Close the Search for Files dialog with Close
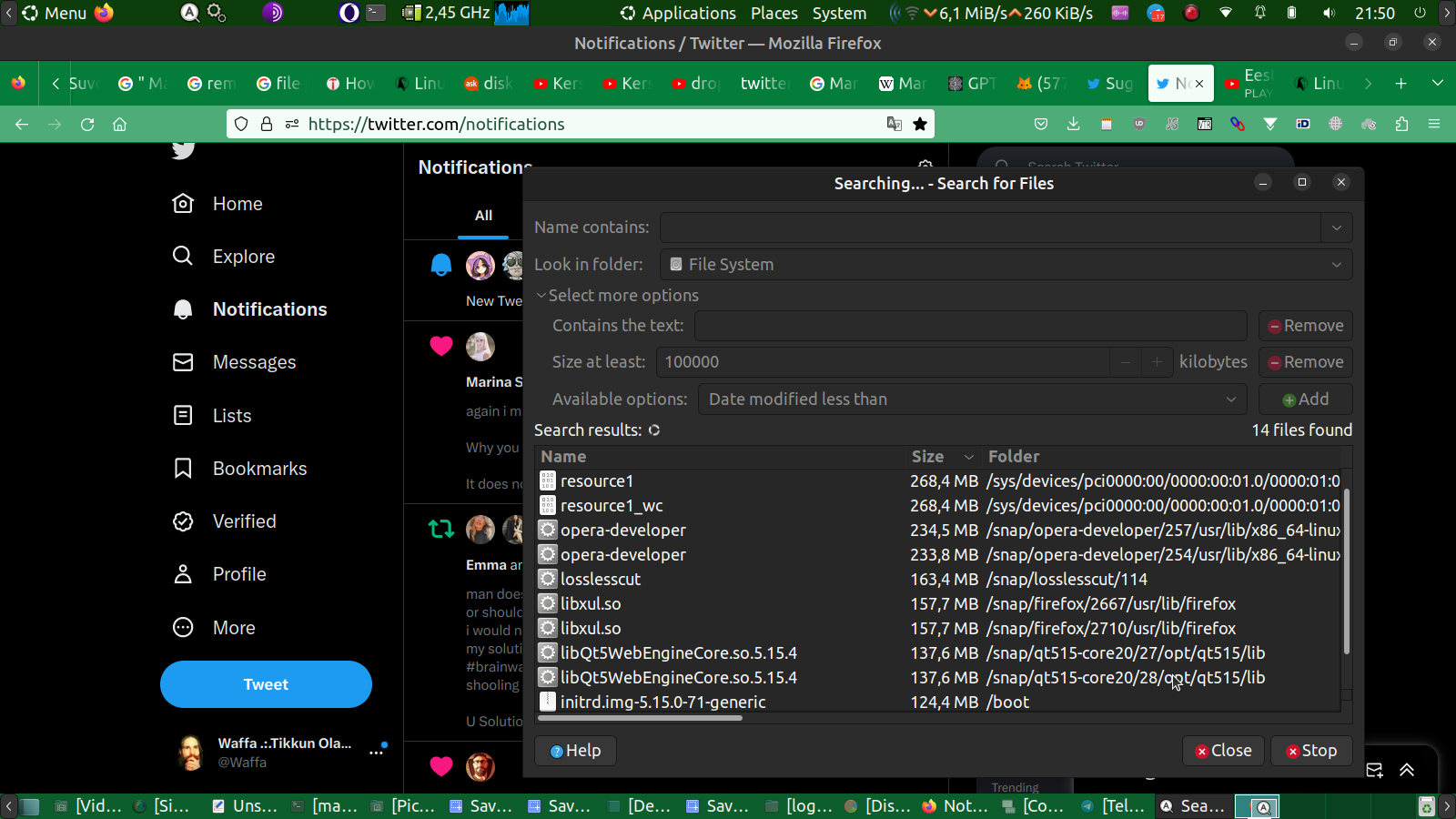 pos(1223,751)
